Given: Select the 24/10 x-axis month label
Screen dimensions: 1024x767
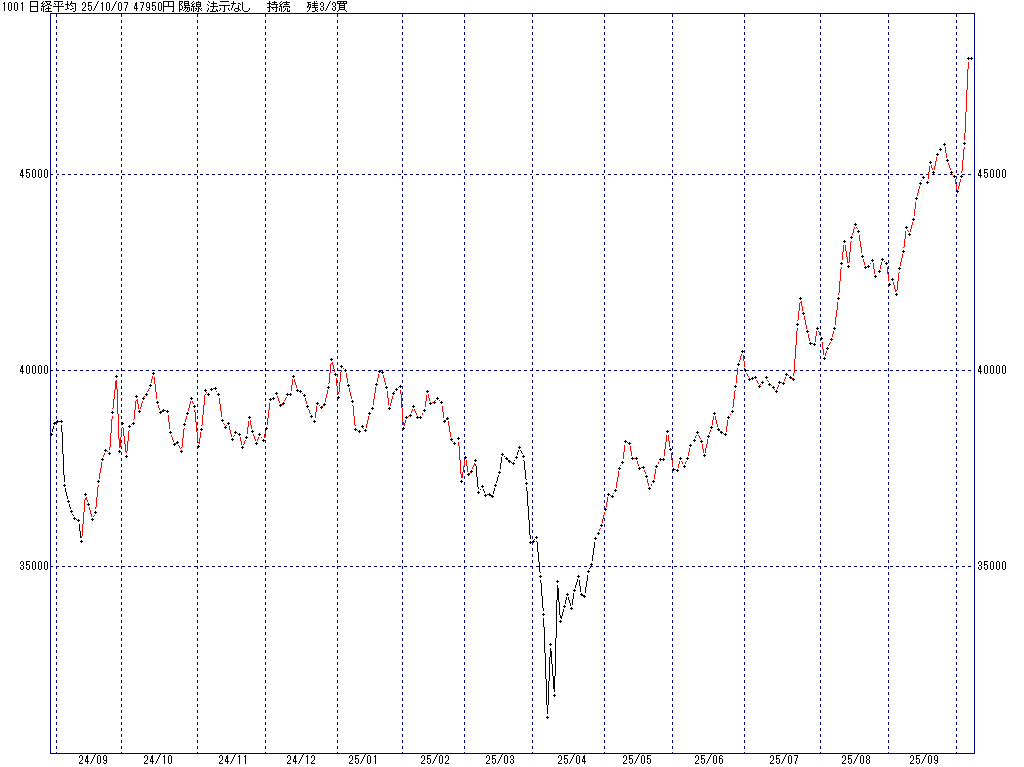Looking at the screenshot, I should (x=158, y=759).
